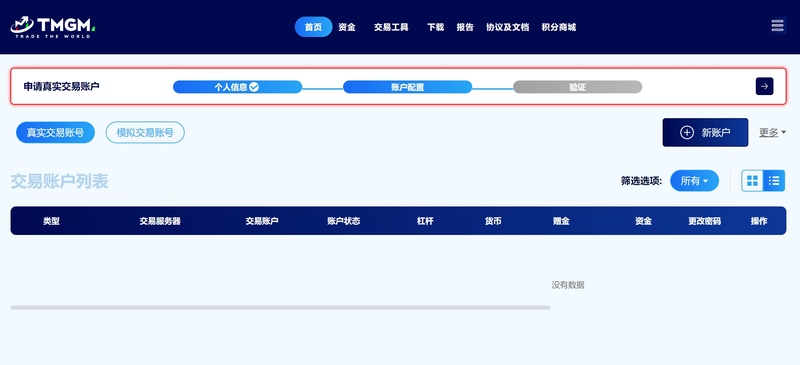Click the 没有数据 message

pyautogui.click(x=568, y=285)
